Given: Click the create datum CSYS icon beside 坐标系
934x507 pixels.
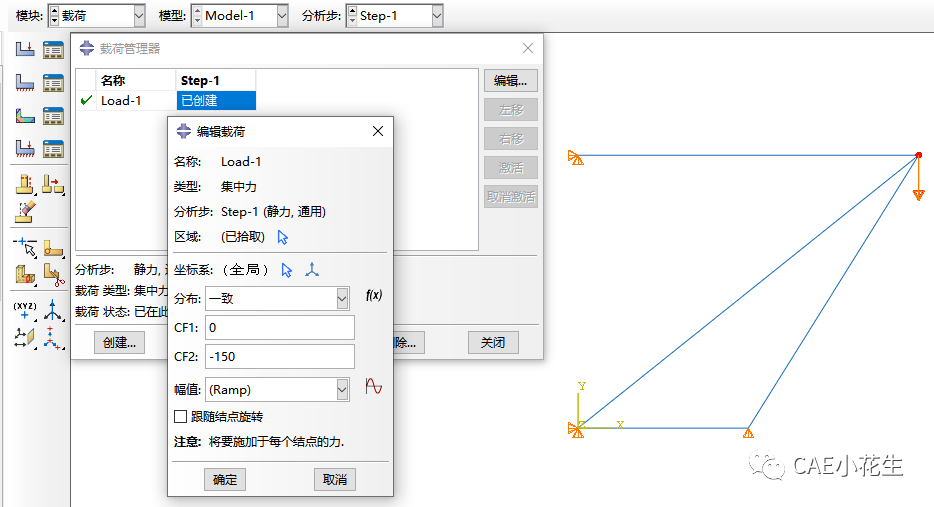Looking at the screenshot, I should [x=312, y=270].
